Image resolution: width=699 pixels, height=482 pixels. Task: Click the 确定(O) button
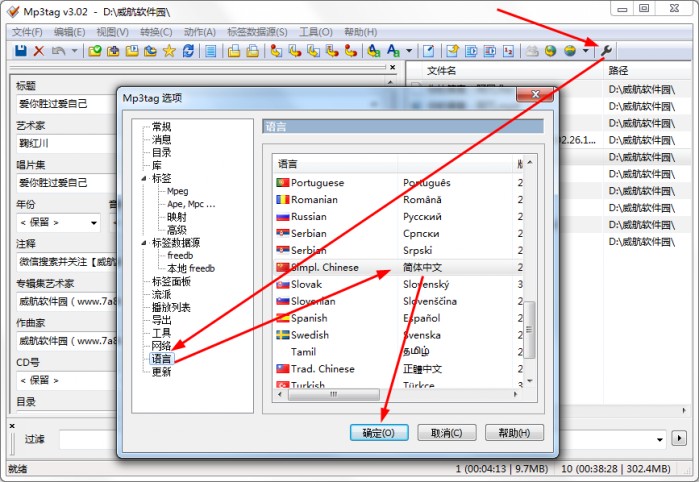pyautogui.click(x=379, y=433)
